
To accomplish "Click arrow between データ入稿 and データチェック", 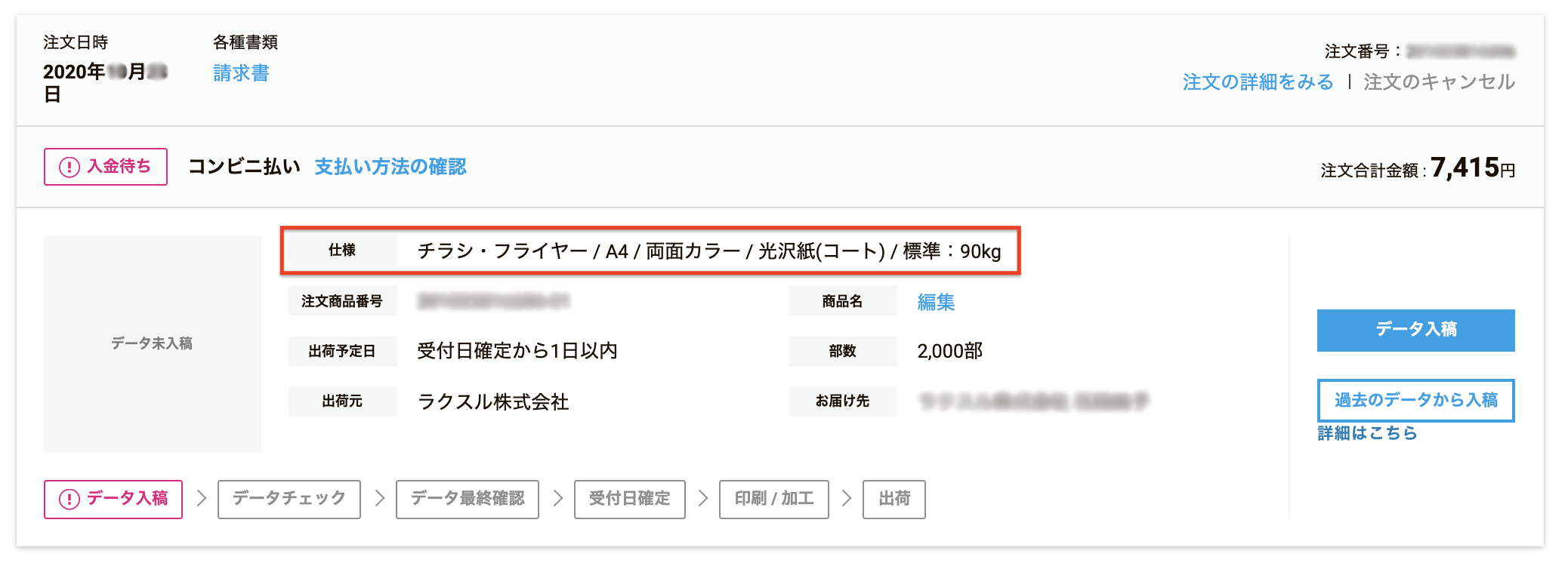I will (201, 499).
